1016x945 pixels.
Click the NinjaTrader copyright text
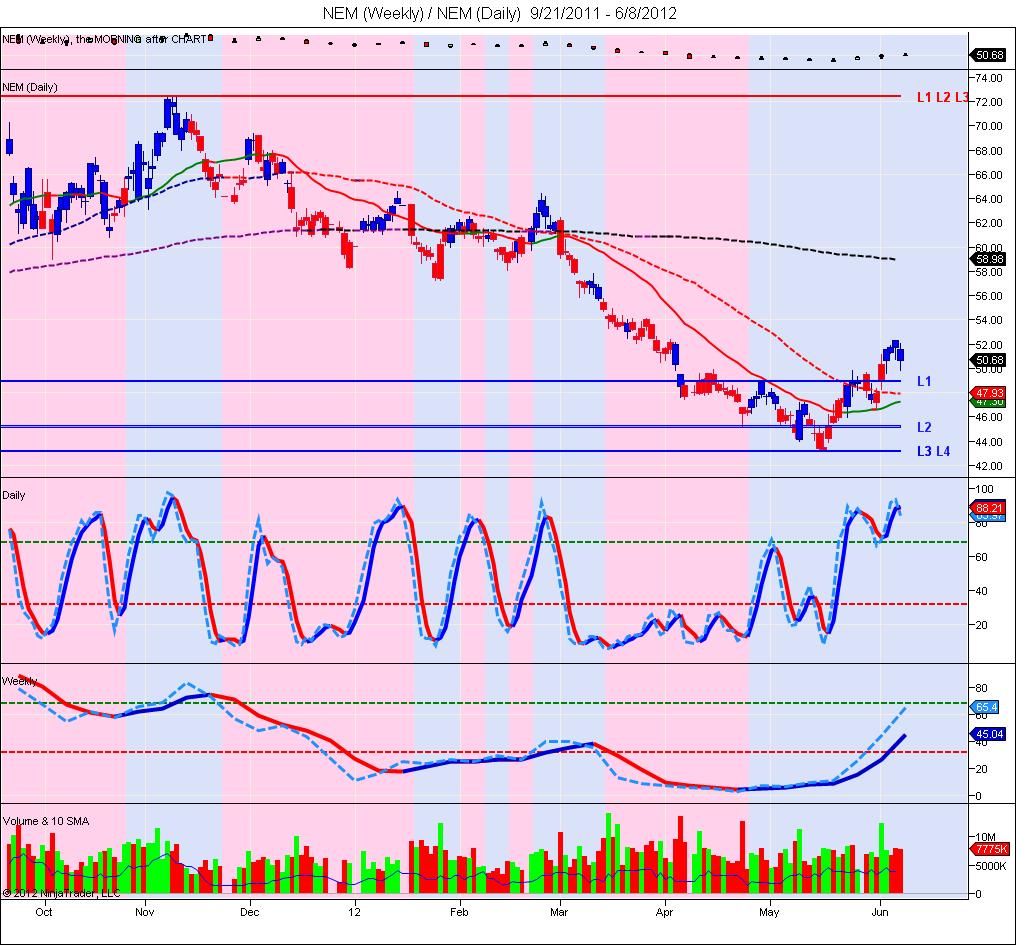point(62,893)
